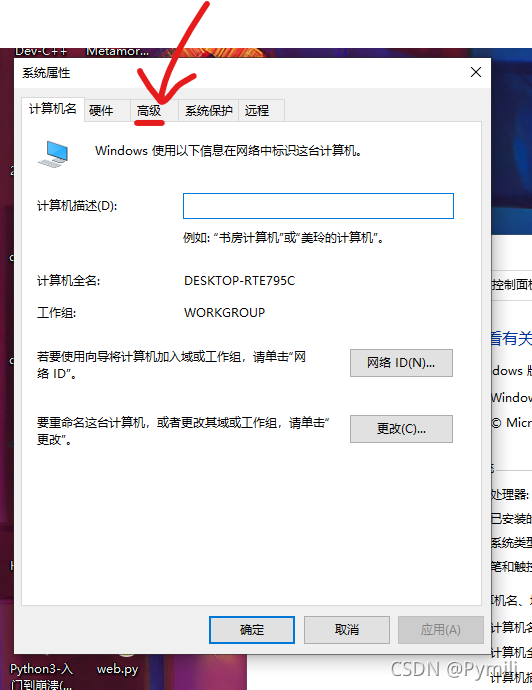
Task: Go to the 系统保护 tab
Action: [209, 110]
